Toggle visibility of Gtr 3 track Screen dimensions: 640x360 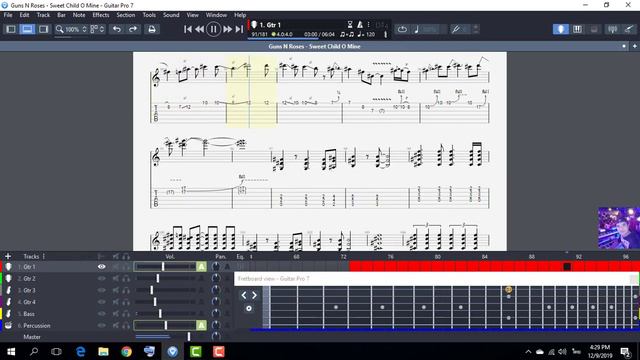(x=101, y=290)
